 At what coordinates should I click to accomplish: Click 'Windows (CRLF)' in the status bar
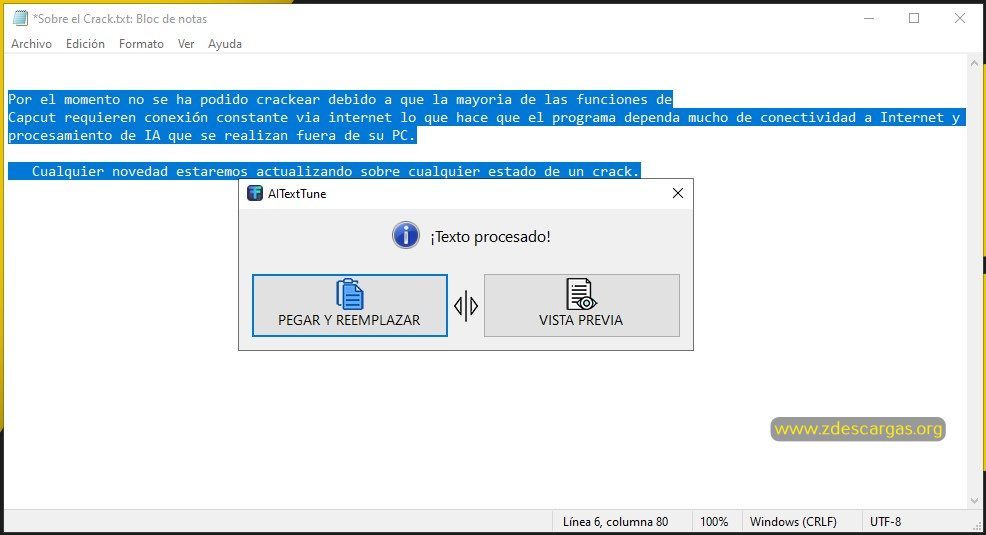[793, 522]
